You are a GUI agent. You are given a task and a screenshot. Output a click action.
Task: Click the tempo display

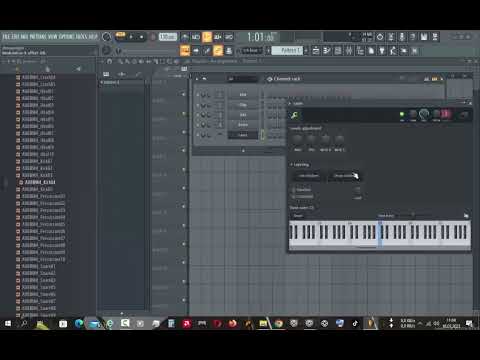point(168,37)
